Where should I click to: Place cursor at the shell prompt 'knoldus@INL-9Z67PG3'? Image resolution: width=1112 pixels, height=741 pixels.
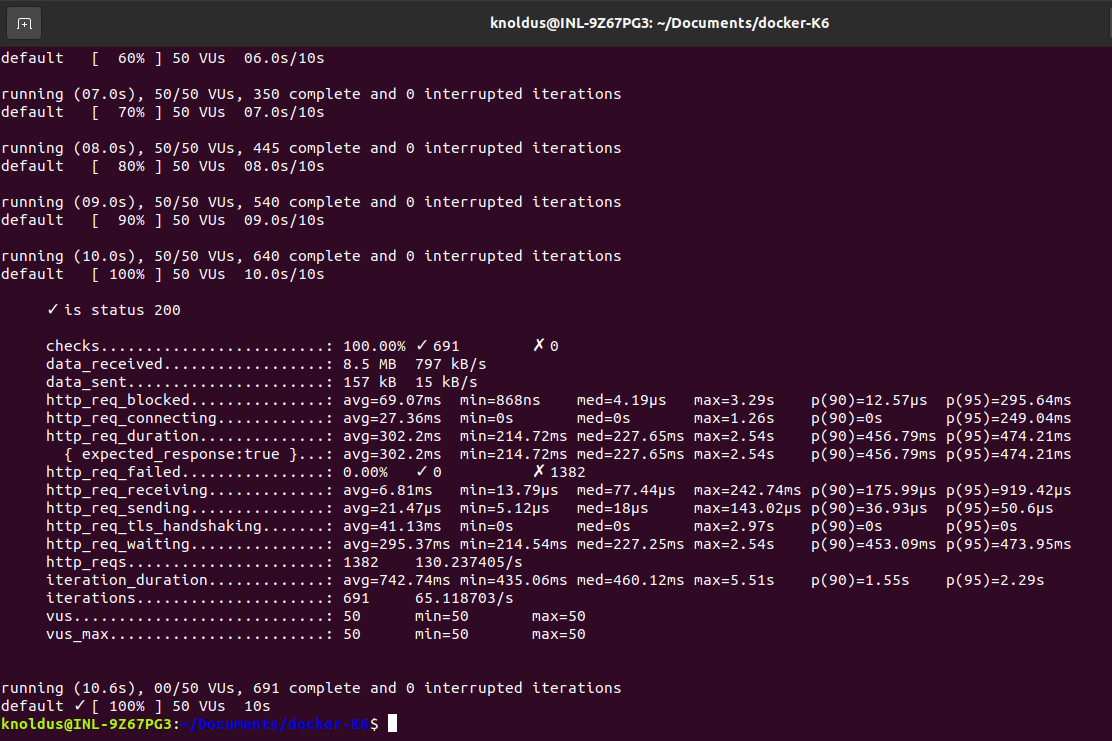87,724
